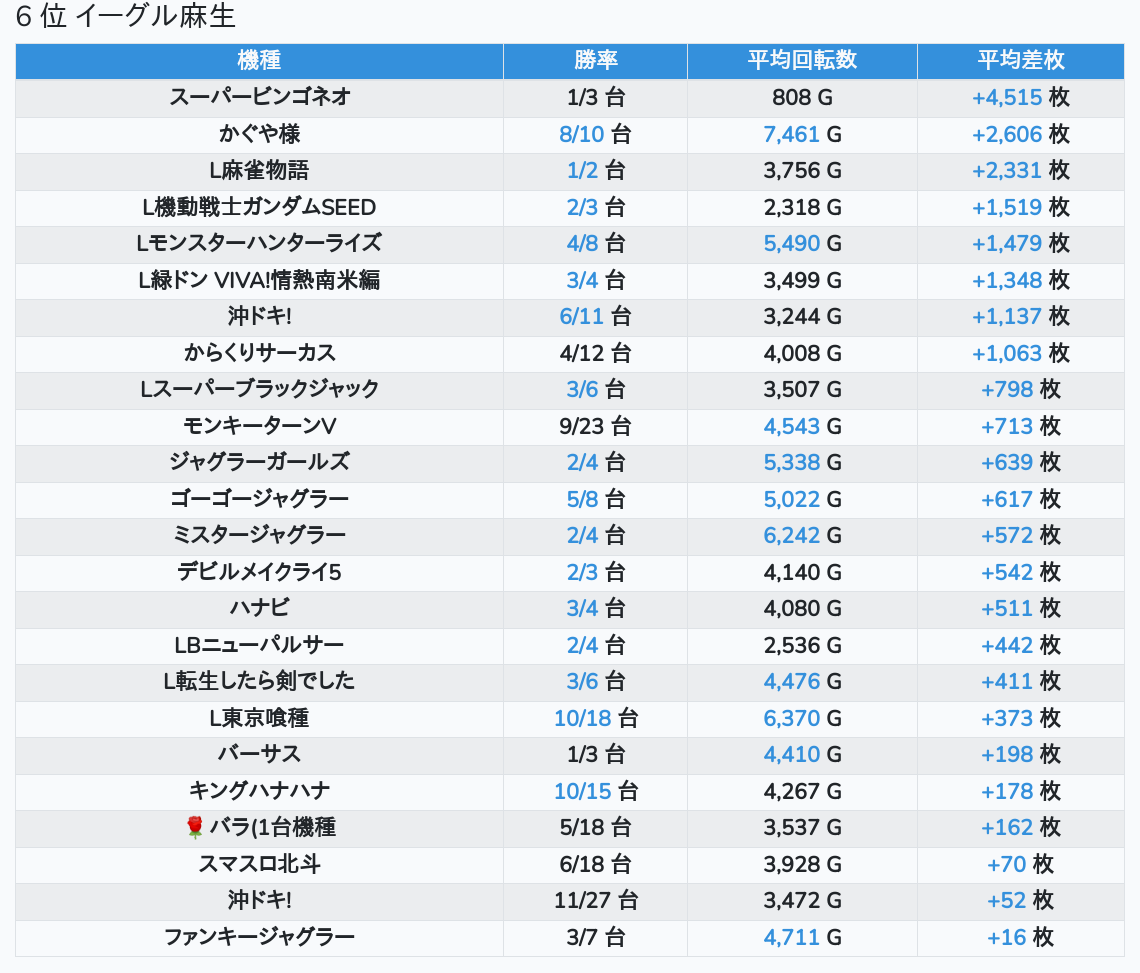Click the バーサス machine name
Viewport: 1140px width, 973px height.
[260, 755]
